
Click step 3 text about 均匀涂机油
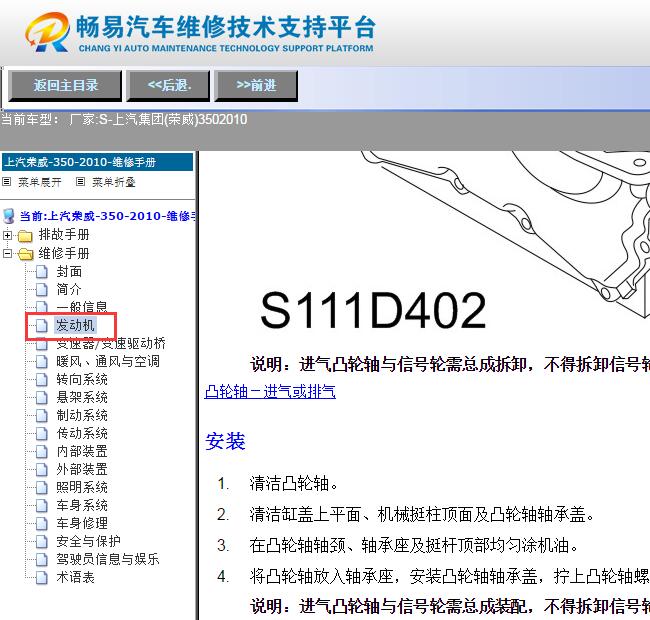413,545
